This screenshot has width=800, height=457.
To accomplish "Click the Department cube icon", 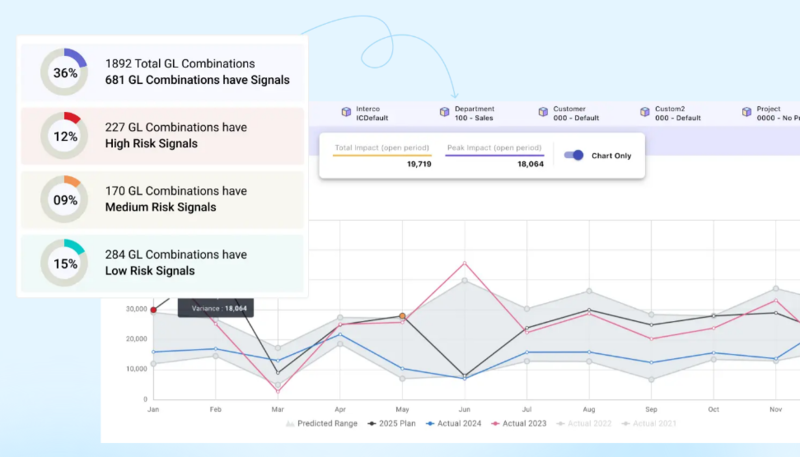I will tap(444, 113).
